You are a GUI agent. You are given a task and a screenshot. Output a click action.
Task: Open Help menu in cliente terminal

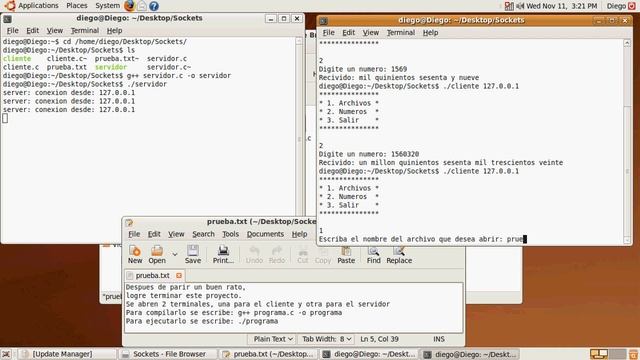pos(430,33)
